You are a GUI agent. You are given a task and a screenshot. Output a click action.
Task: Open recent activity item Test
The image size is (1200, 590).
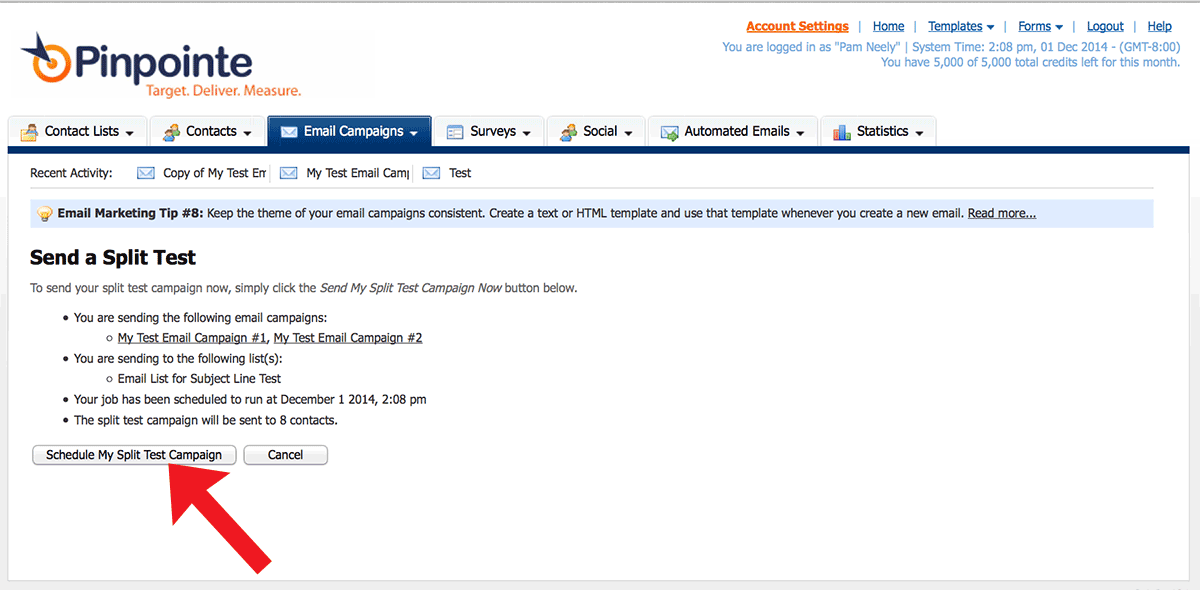[460, 173]
